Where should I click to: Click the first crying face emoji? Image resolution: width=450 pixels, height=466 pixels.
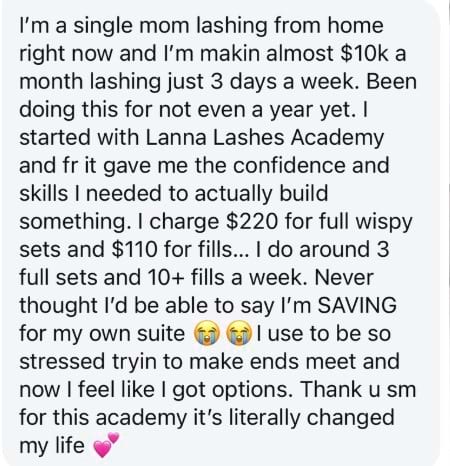[x=207, y=334]
